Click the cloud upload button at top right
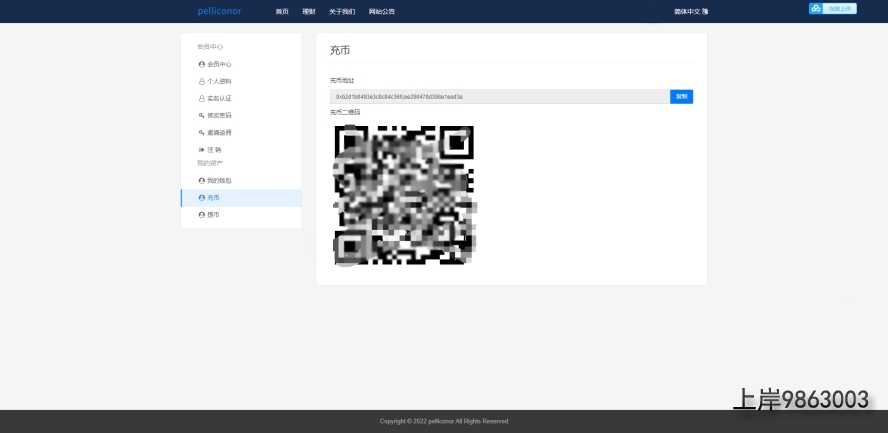This screenshot has width=888, height=433. point(832,8)
